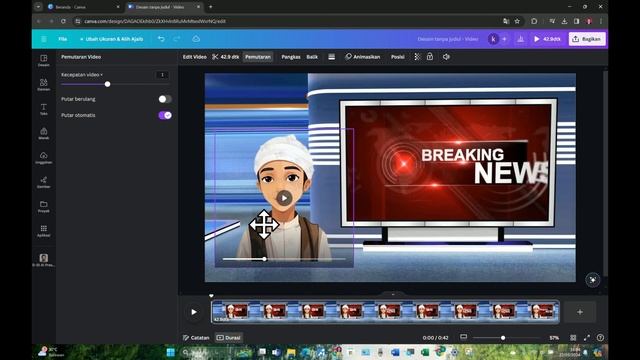Click the K user avatar
The image size is (640, 360).
click(493, 39)
